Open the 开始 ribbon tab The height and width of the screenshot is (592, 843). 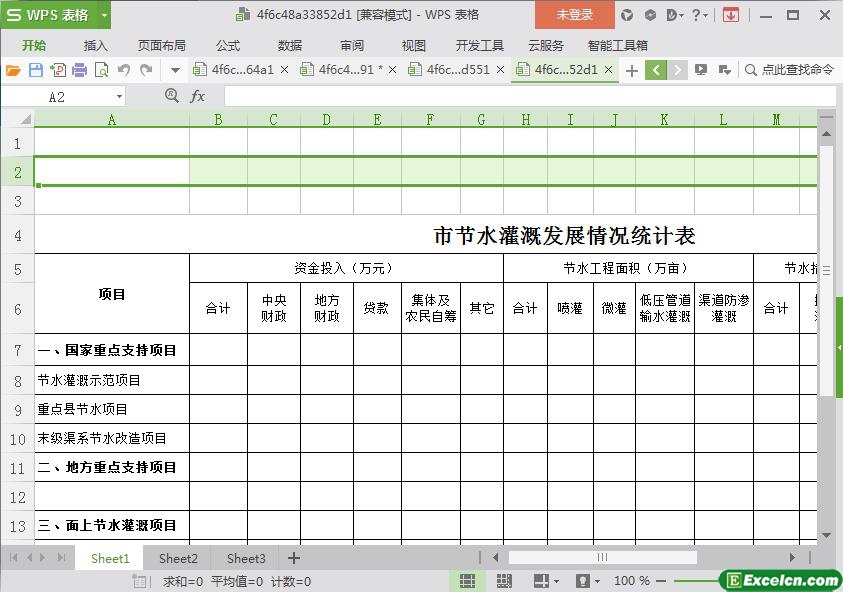[34, 45]
